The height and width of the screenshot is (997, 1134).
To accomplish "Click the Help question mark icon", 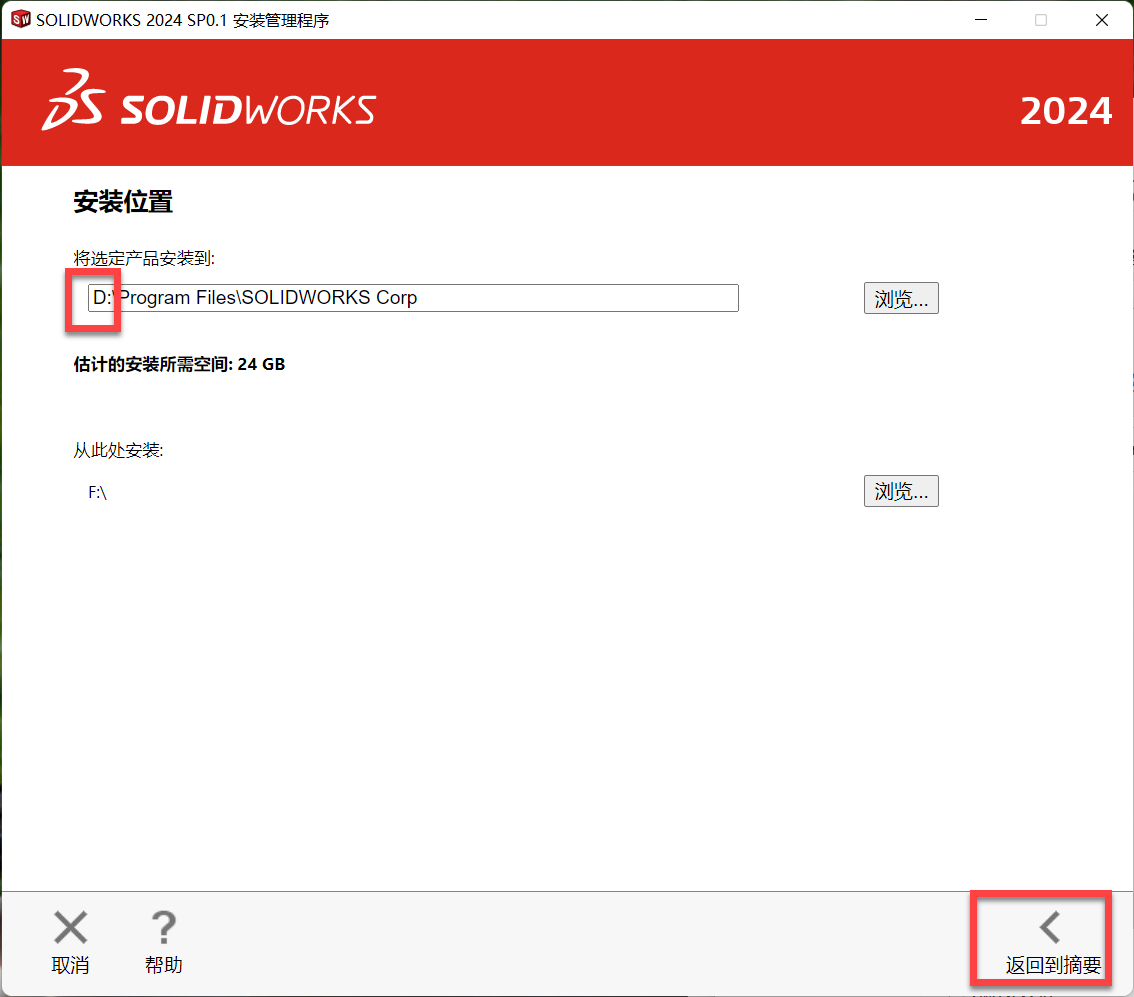I will 163,927.
